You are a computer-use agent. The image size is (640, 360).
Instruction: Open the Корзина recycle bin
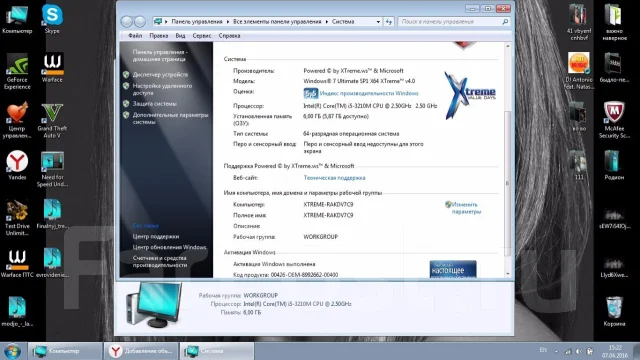(614, 311)
